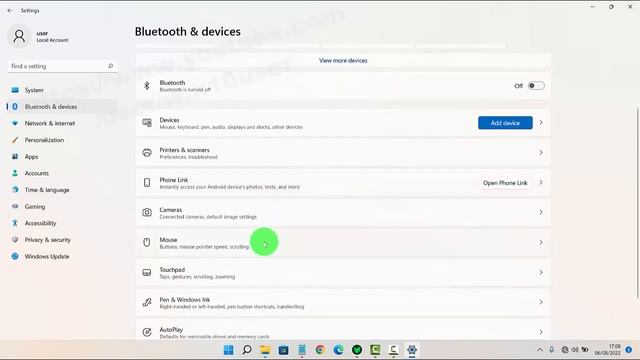Click the Pen & Windows Ink row title
This screenshot has width=640, height=360.
[x=184, y=300]
